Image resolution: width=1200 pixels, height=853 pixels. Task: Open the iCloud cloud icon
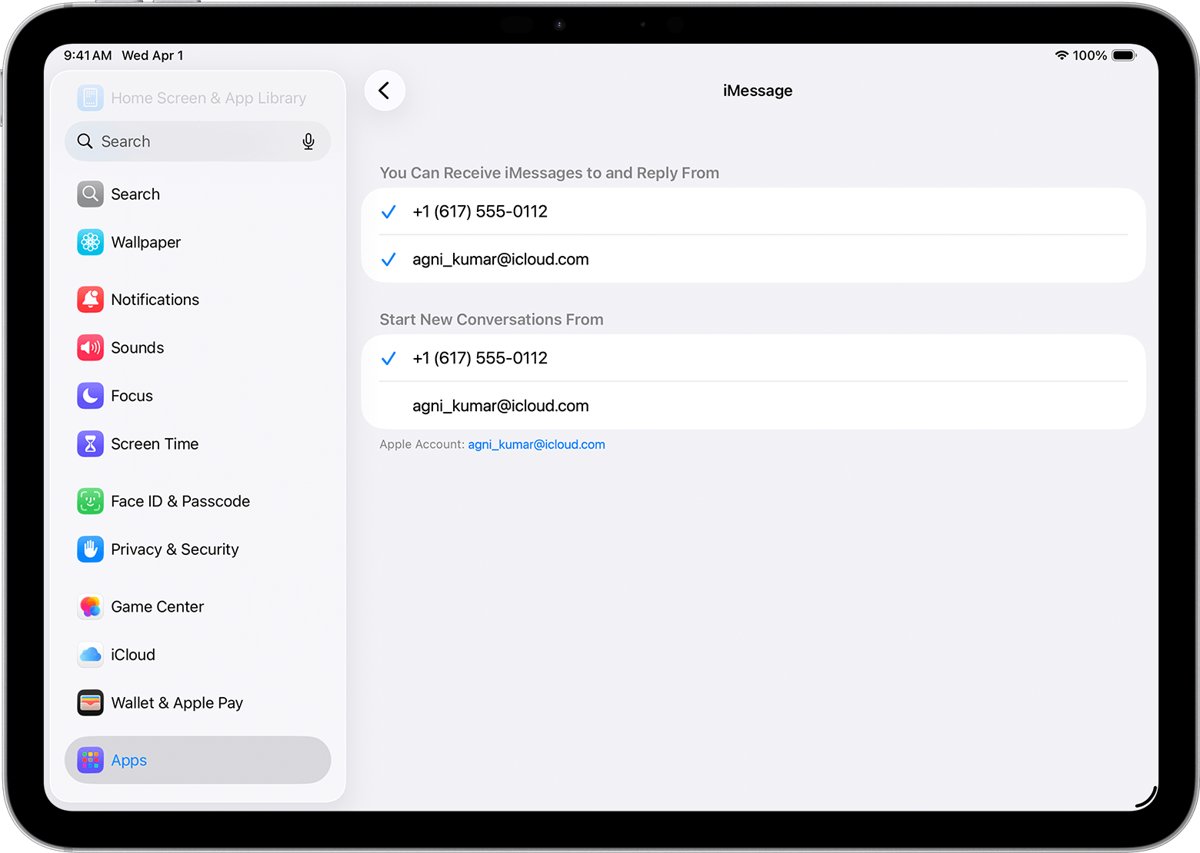[91, 655]
